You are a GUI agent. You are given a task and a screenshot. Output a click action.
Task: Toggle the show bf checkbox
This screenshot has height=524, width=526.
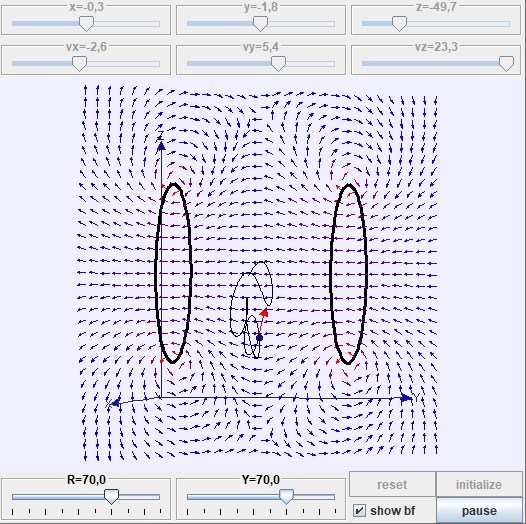pos(359,511)
